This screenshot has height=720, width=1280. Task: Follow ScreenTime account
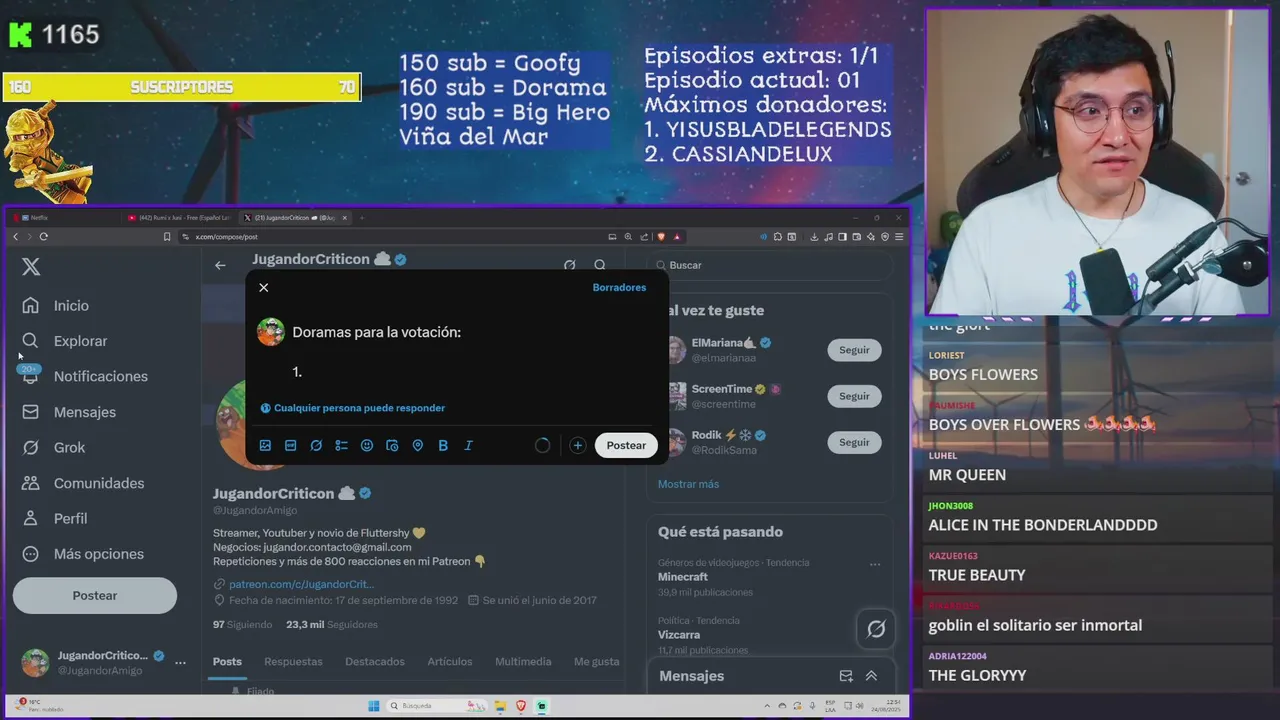coord(854,396)
